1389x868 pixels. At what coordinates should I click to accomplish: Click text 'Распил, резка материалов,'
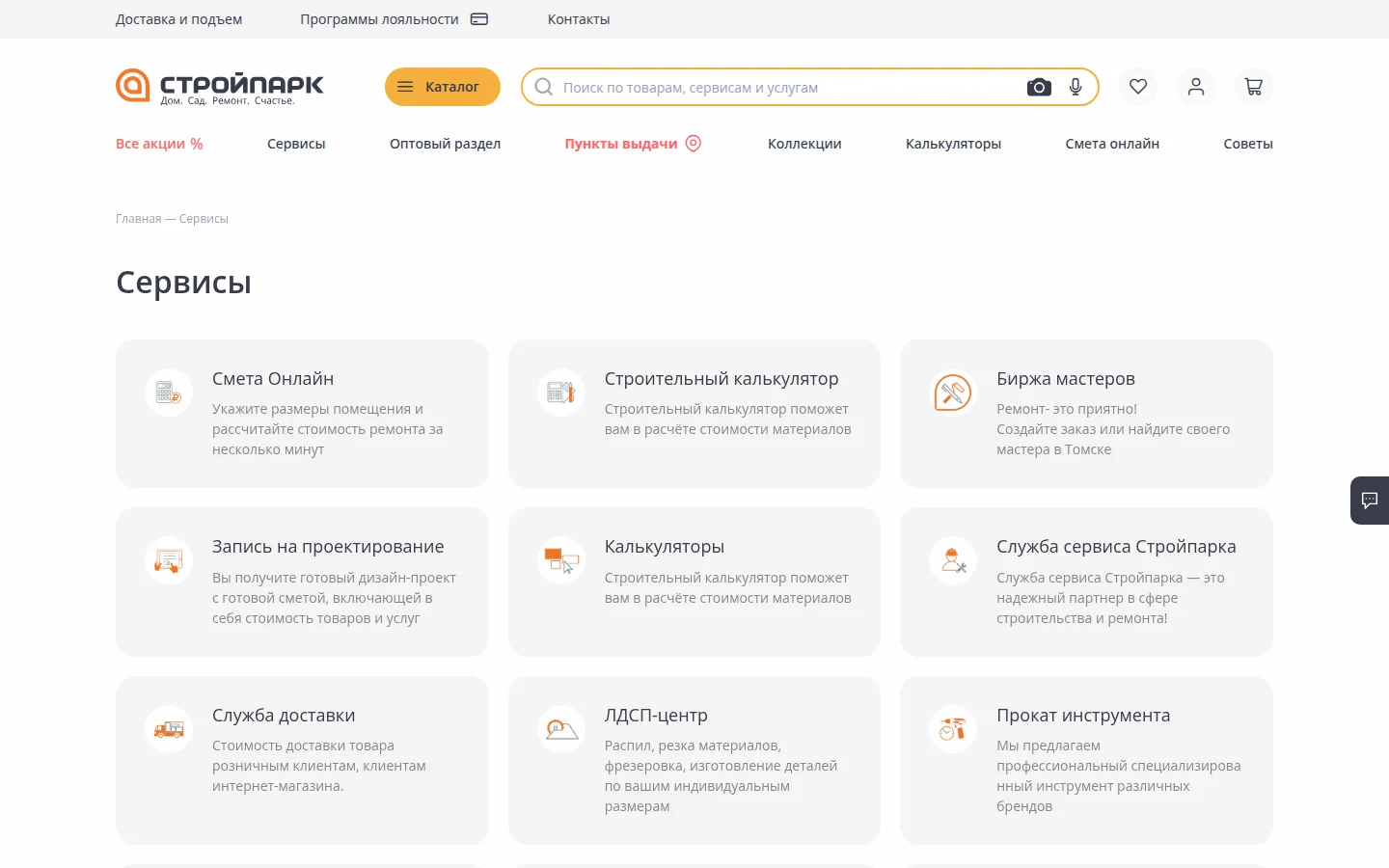(x=693, y=746)
